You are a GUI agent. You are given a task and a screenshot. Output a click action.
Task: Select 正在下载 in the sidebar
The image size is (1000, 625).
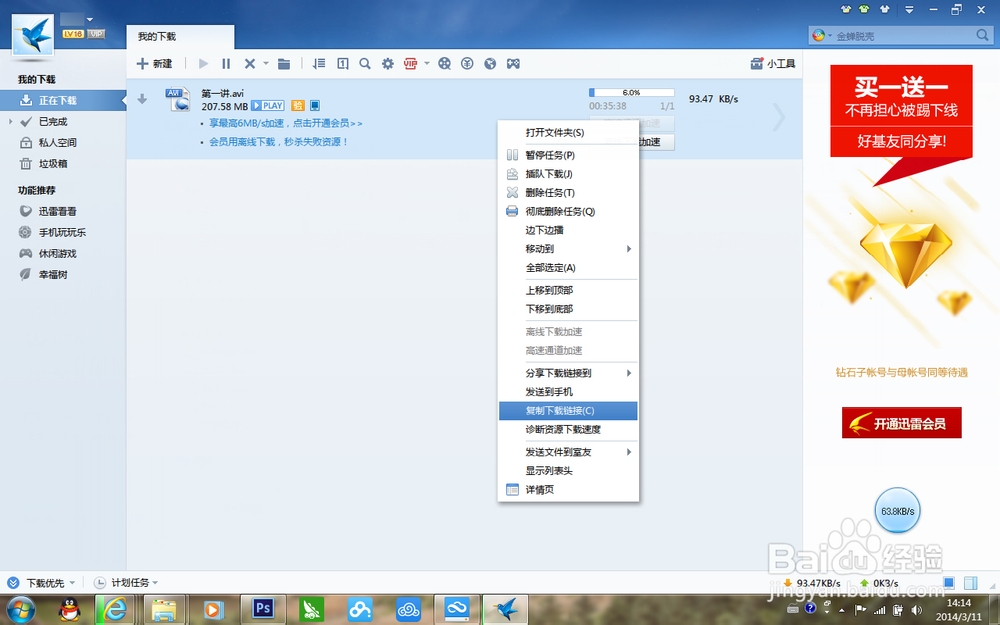pyautogui.click(x=63, y=100)
